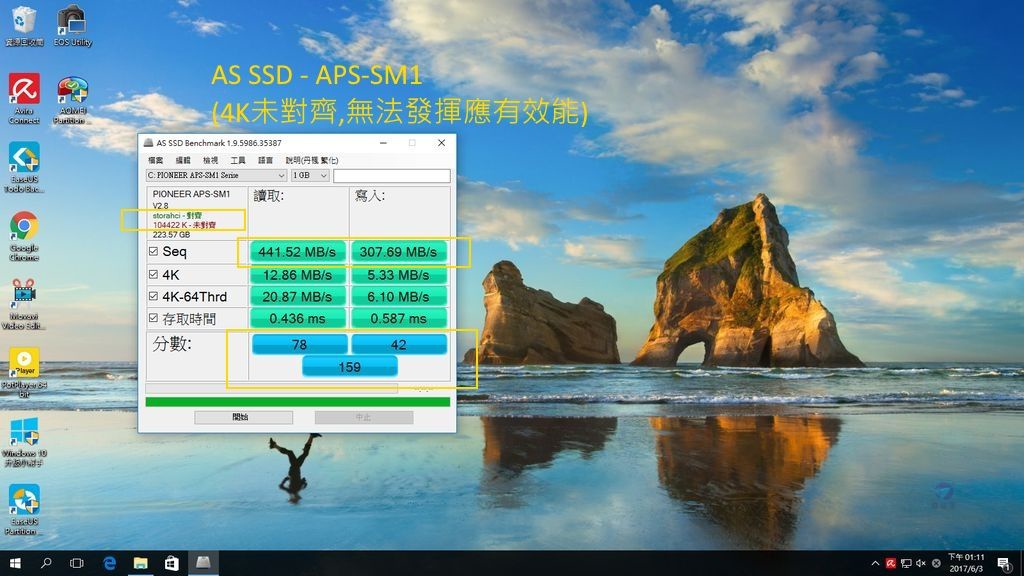Click the PIONEER APS-SM1 drive name text
The width and height of the screenshot is (1024, 576).
click(191, 194)
